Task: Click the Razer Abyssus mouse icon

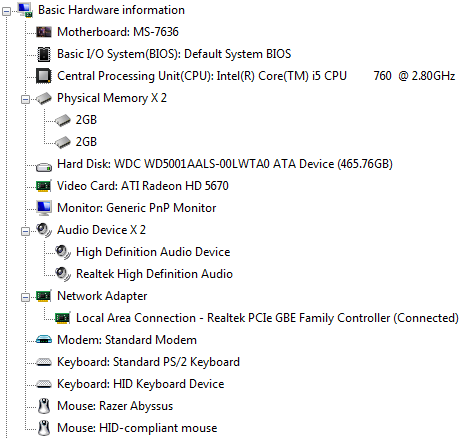Action: click(x=44, y=406)
